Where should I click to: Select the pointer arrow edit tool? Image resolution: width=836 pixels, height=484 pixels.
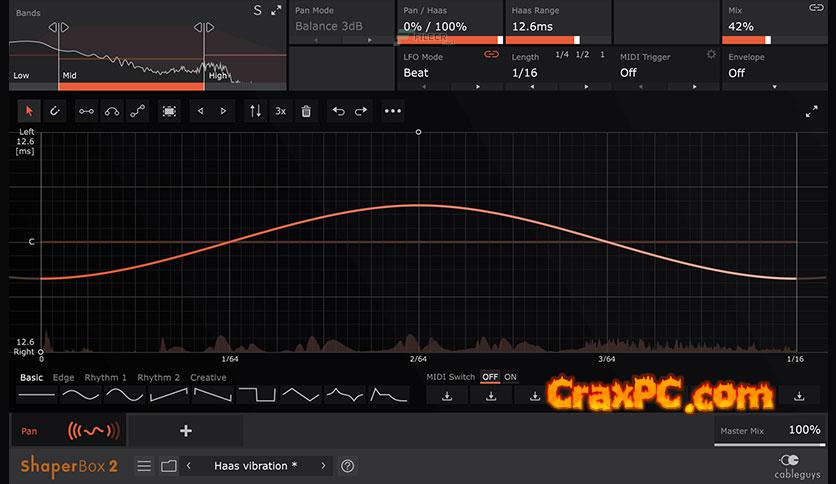click(x=29, y=111)
